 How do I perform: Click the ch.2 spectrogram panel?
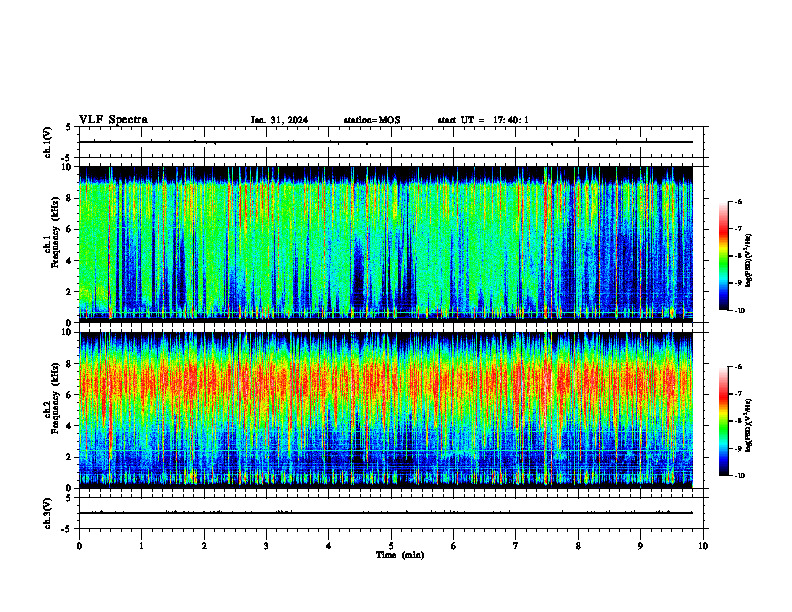[x=386, y=410]
